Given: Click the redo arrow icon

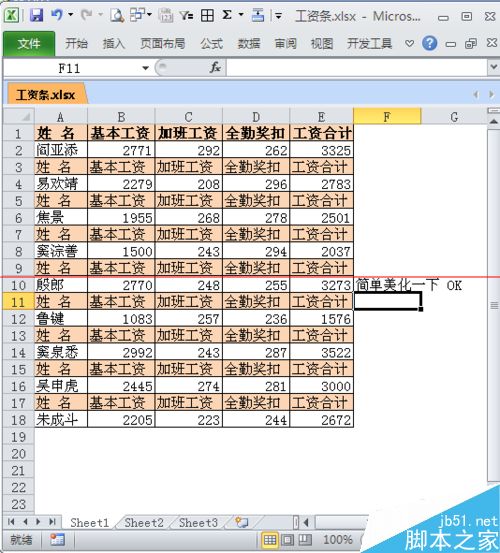Looking at the screenshot, I should (86, 15).
